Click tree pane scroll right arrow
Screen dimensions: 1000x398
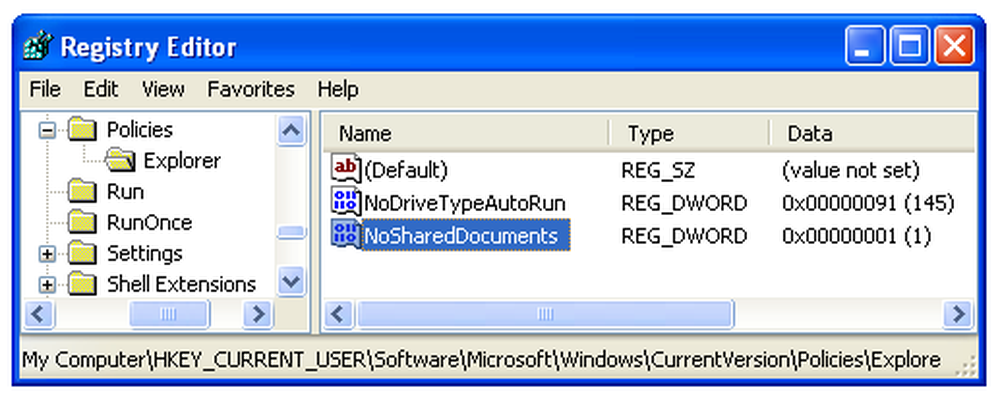tap(258, 314)
